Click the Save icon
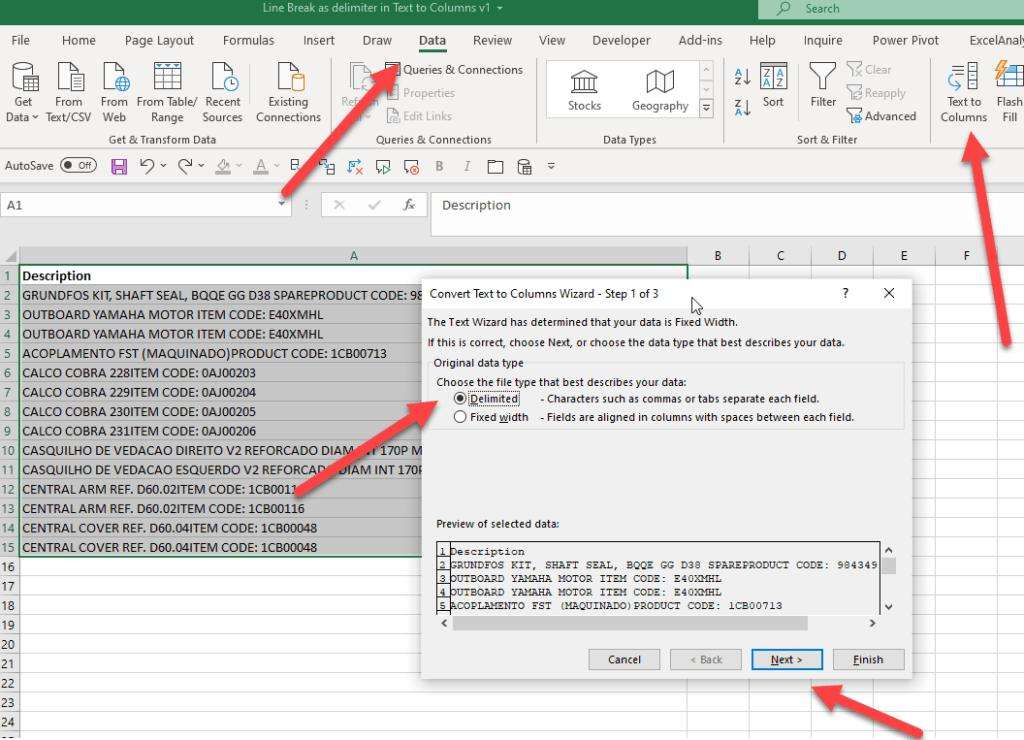The width and height of the screenshot is (1024, 740). [119, 167]
